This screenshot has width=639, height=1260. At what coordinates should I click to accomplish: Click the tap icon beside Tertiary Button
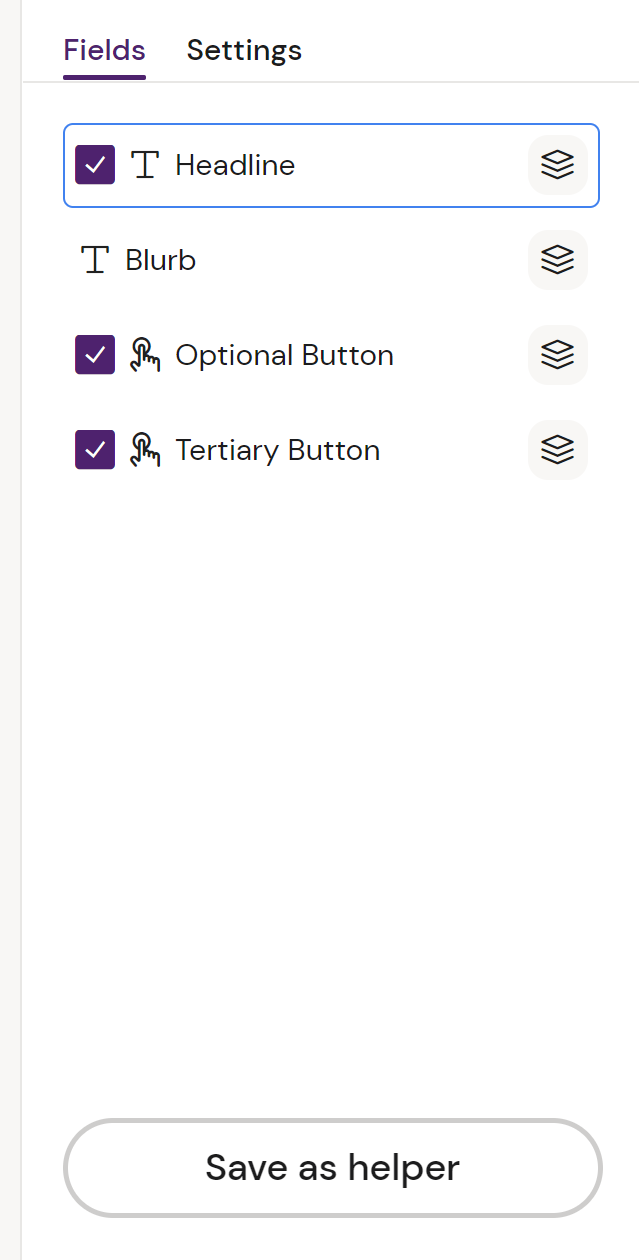point(145,450)
